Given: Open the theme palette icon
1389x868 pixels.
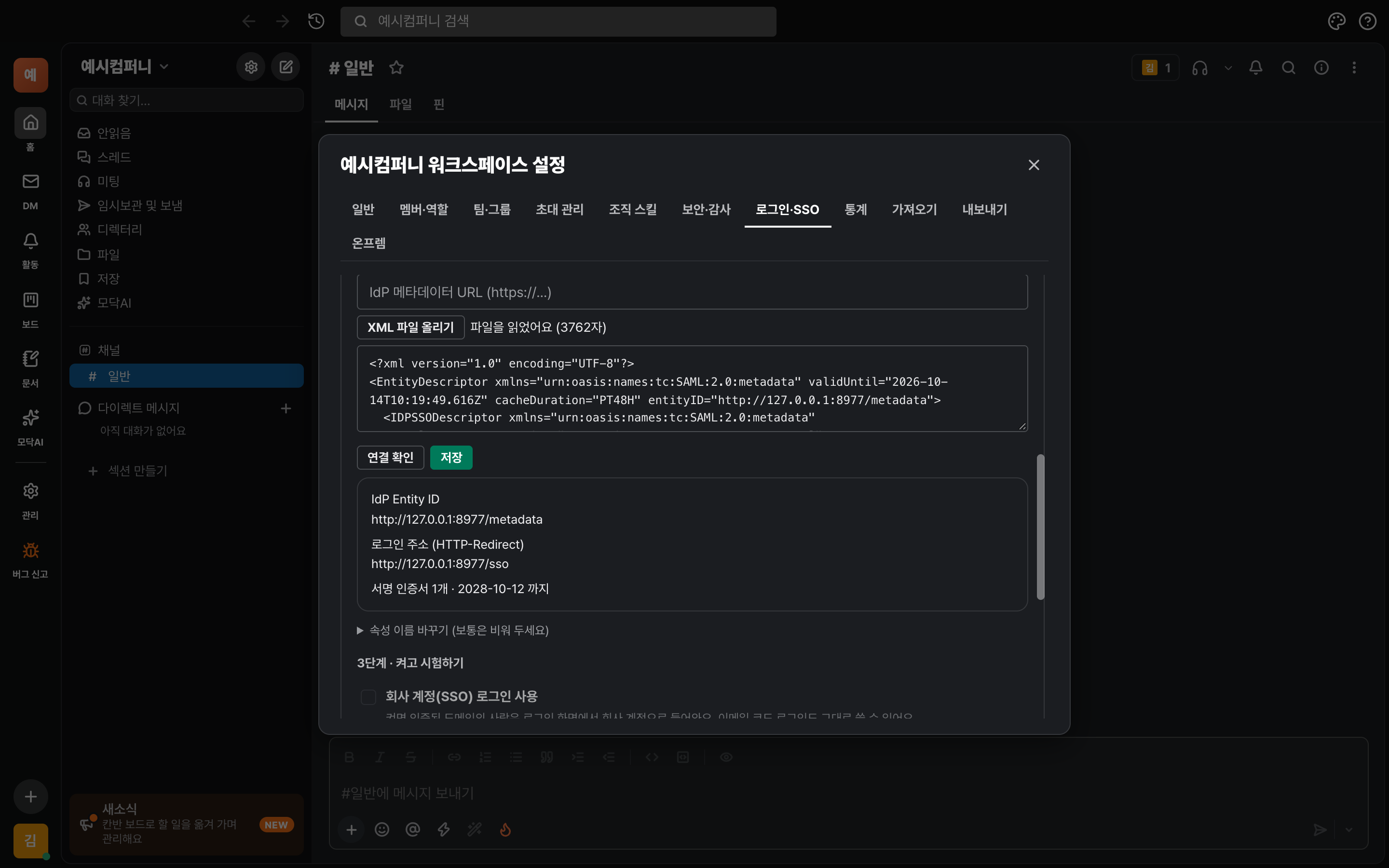Looking at the screenshot, I should 1336,21.
